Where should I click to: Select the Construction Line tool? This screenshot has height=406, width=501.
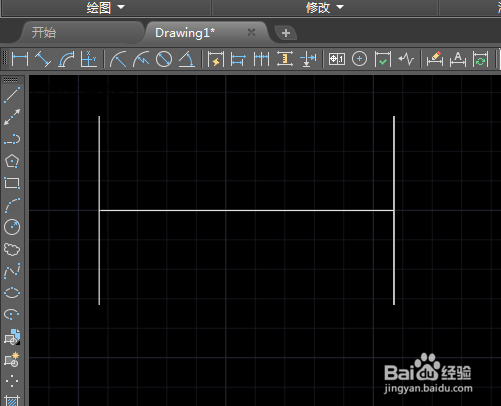pyautogui.click(x=12, y=117)
